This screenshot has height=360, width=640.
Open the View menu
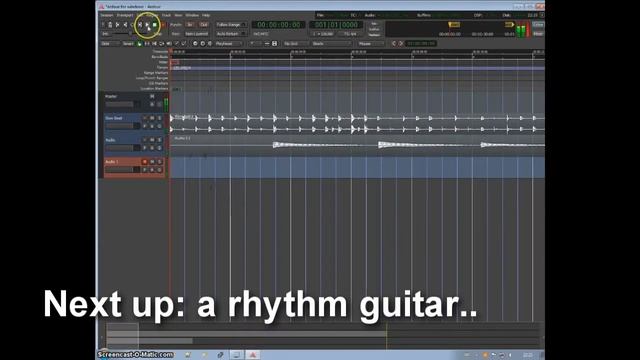click(x=178, y=16)
